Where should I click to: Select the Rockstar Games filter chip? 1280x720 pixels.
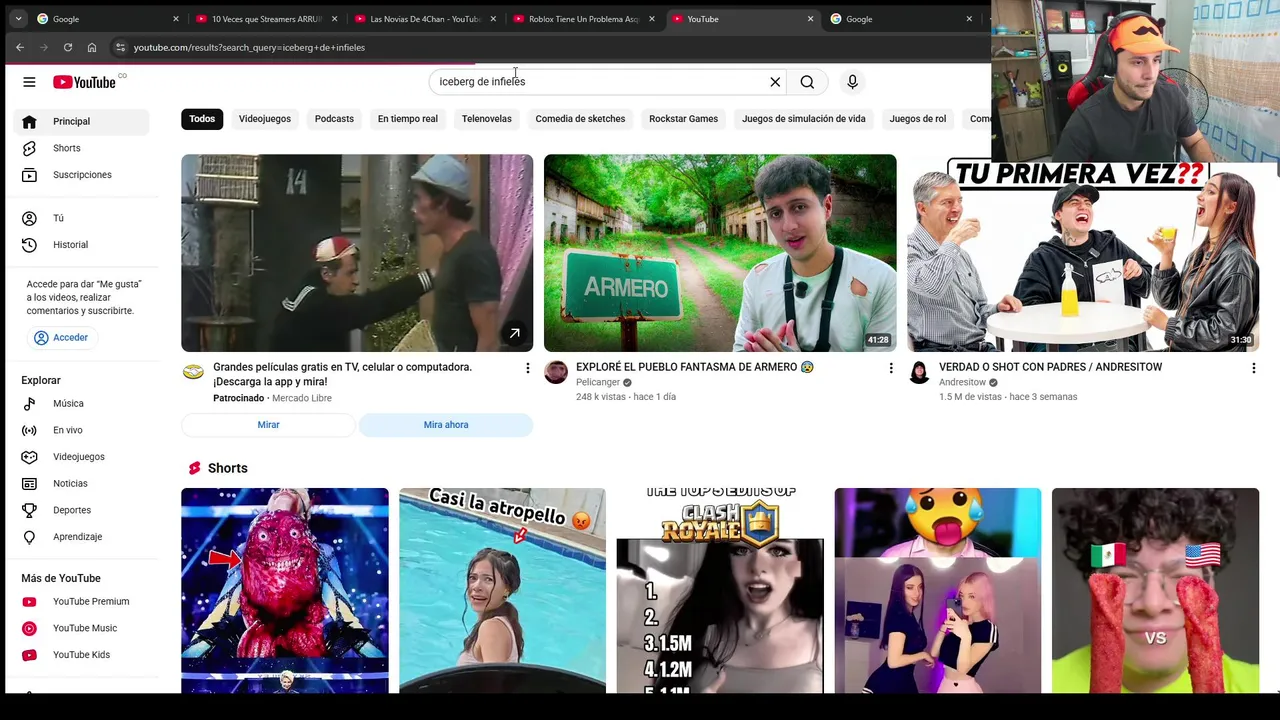click(x=683, y=119)
